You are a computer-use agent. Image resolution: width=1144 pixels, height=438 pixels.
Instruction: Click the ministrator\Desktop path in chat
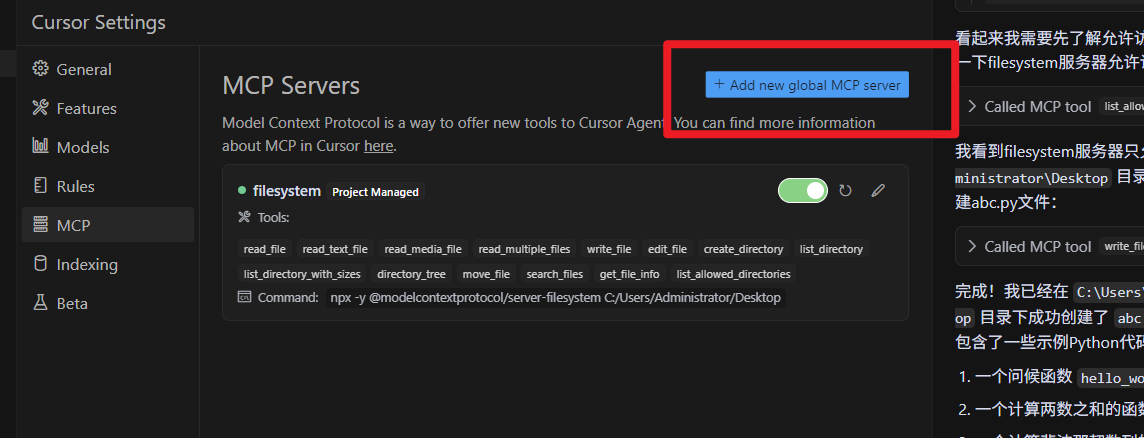point(1033,178)
